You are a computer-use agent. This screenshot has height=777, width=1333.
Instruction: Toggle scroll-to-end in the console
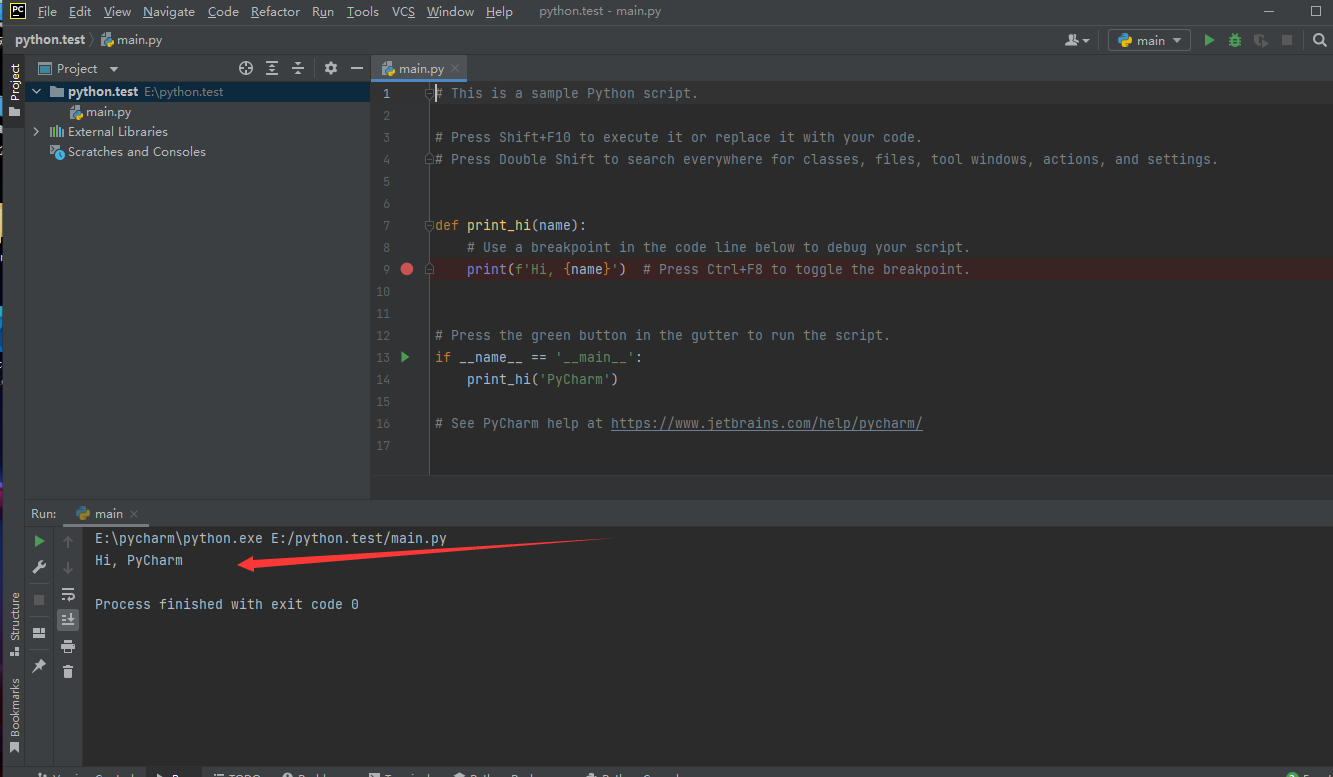[67, 618]
